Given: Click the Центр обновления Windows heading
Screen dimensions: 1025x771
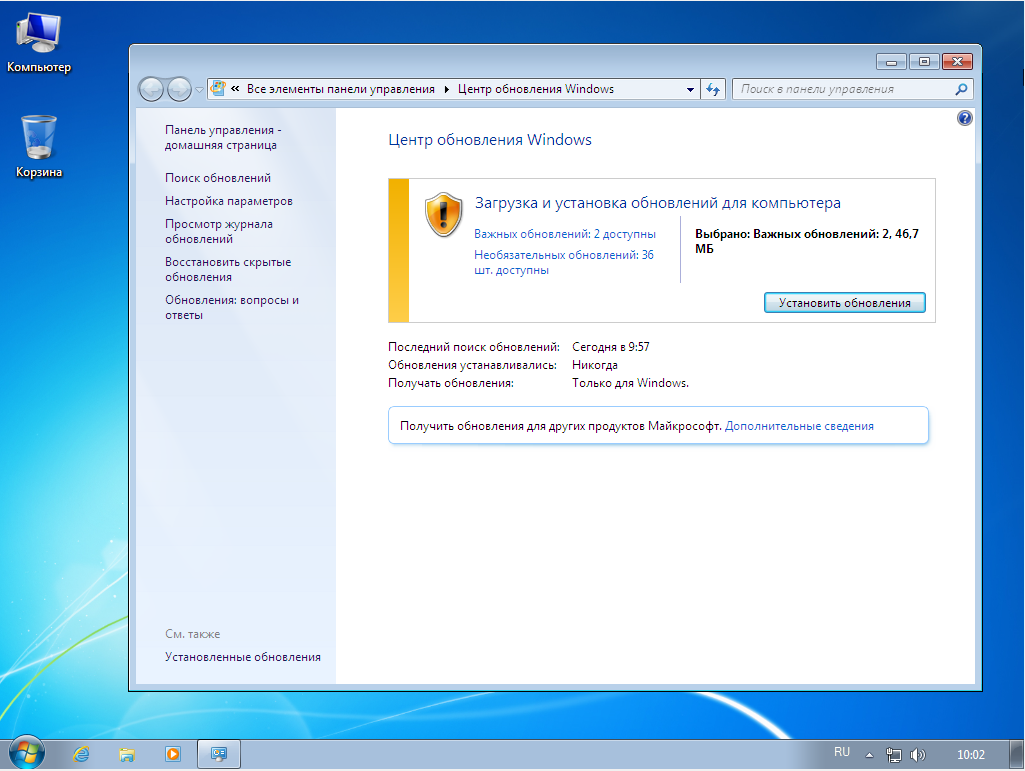Looking at the screenshot, I should tap(490, 140).
